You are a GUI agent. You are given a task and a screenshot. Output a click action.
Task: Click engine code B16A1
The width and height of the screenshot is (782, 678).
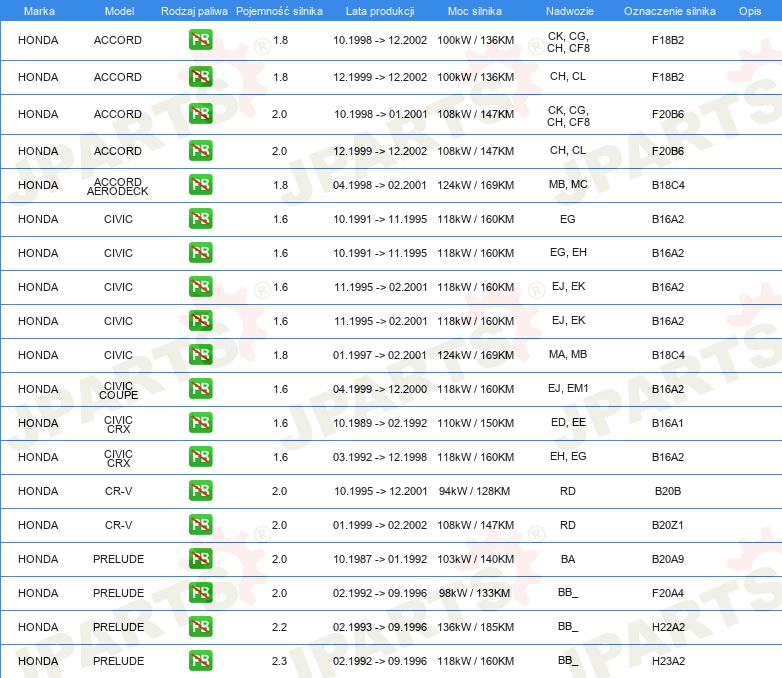[668, 423]
